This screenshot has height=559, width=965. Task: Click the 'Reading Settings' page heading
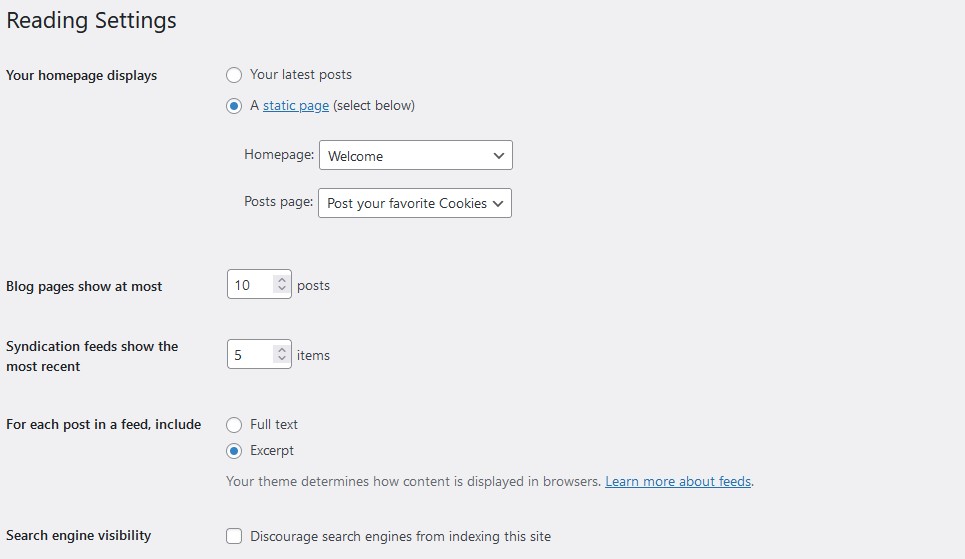91,21
